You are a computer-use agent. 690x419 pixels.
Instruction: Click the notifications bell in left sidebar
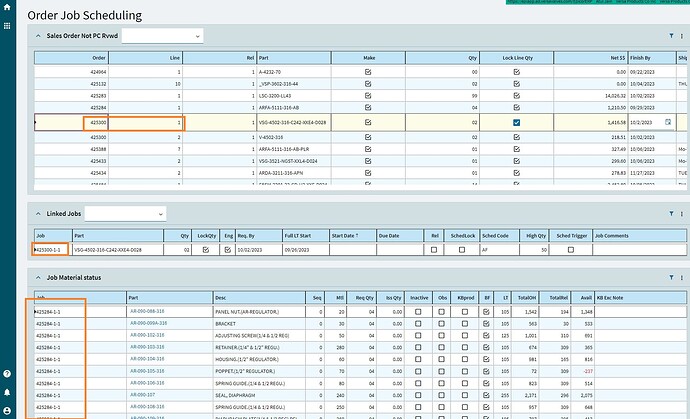pyautogui.click(x=8, y=394)
